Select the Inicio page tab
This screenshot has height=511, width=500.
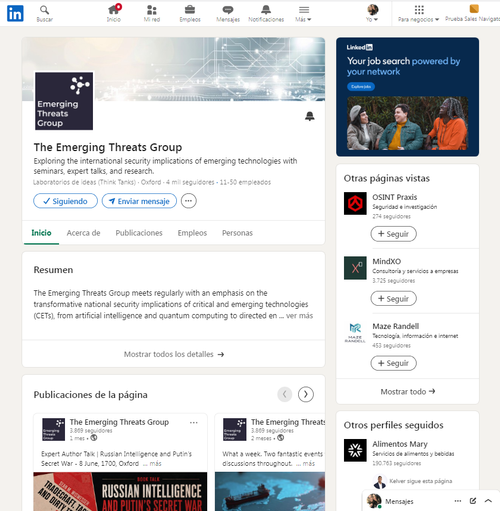pos(41,233)
